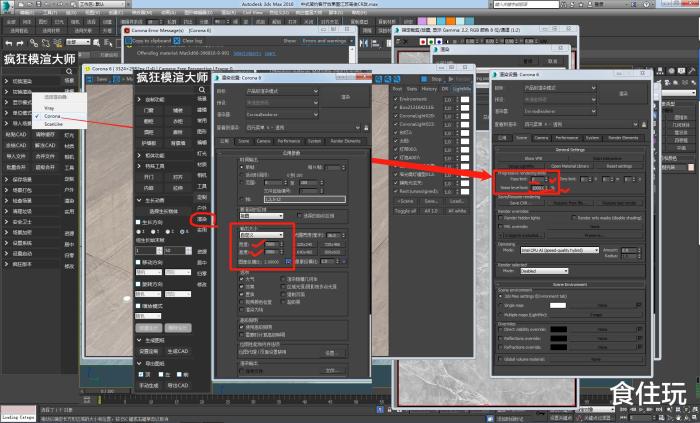Select the Bind to Space Warp icon

click(58, 43)
